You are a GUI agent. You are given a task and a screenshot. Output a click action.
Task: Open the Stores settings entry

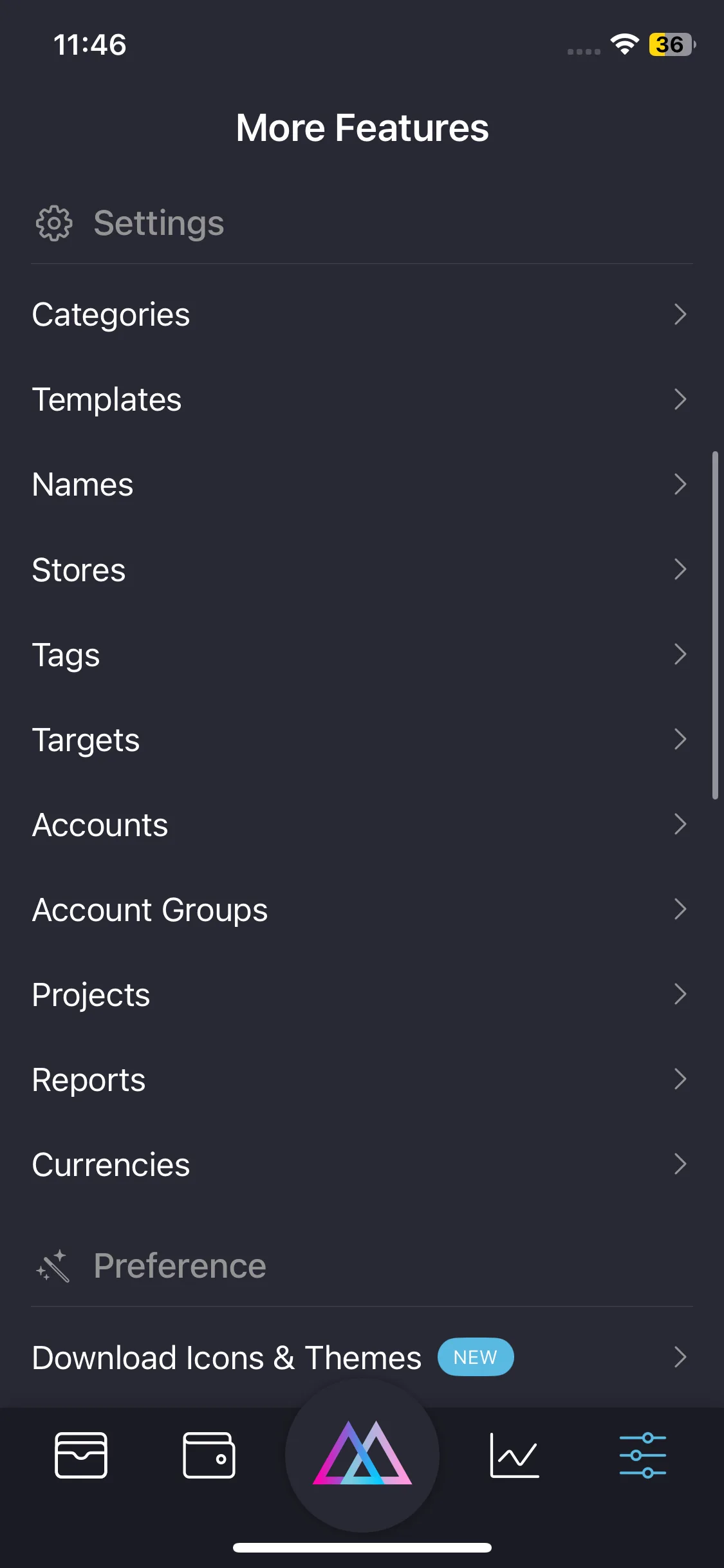coord(79,570)
